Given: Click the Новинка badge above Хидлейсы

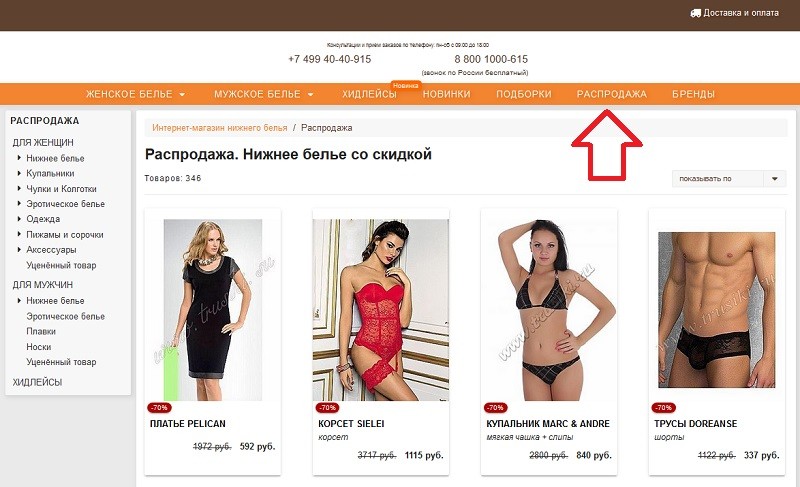Looking at the screenshot, I should point(406,85).
